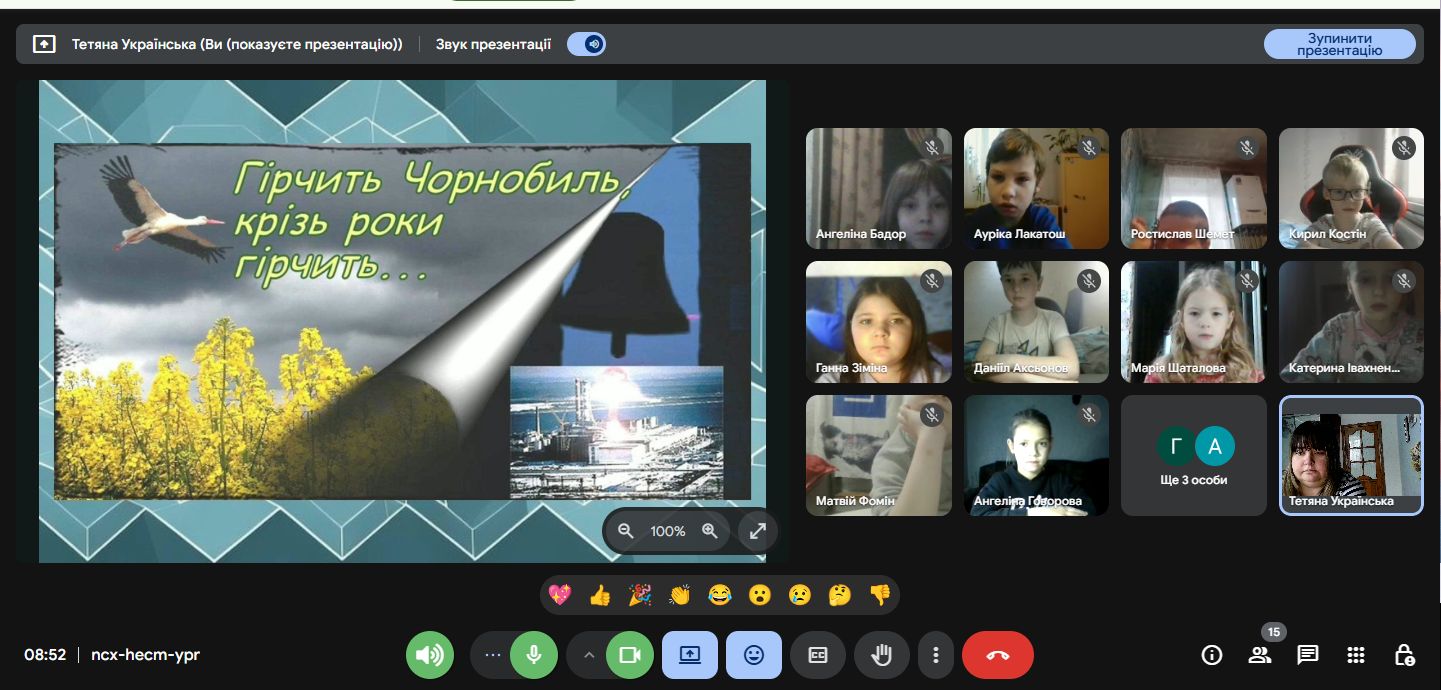
Task: Zoom in on the presentation
Action: pos(710,531)
